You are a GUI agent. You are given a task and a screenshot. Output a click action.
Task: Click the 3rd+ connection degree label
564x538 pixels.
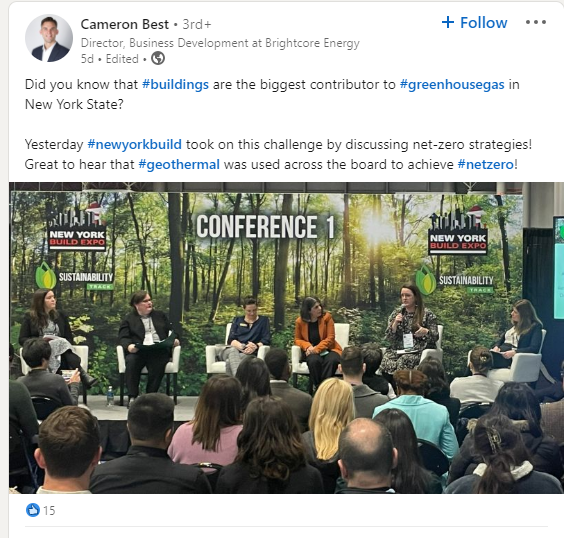pyautogui.click(x=197, y=24)
